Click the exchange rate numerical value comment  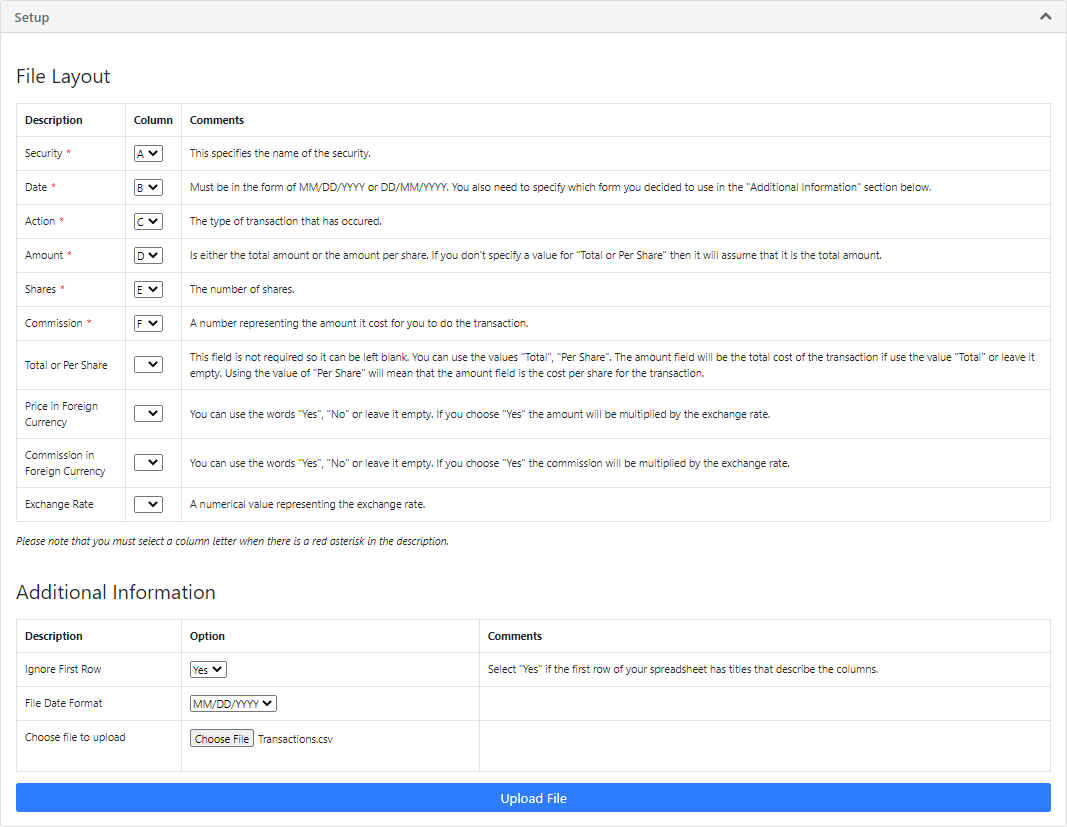(308, 504)
